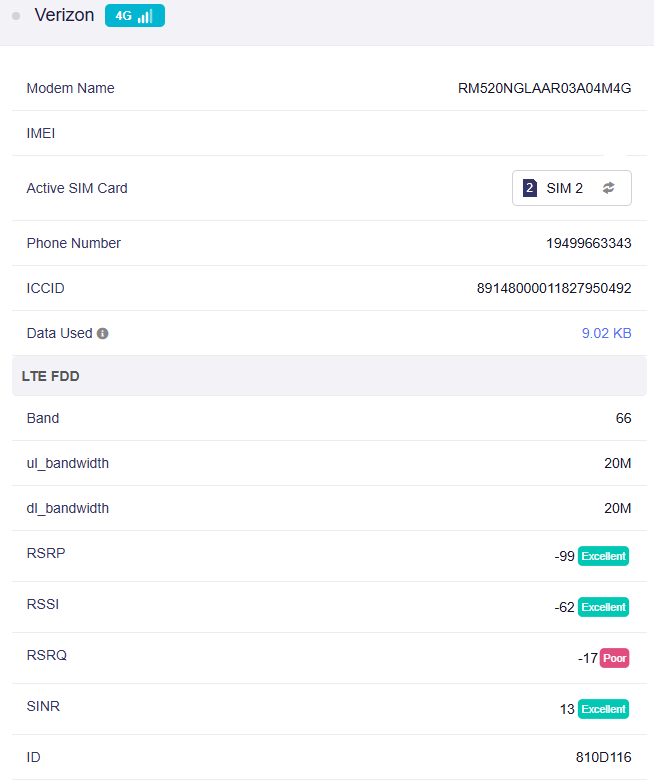Click the Active SIM Card label
Image resolution: width=654 pixels, height=781 pixels.
(x=77, y=188)
